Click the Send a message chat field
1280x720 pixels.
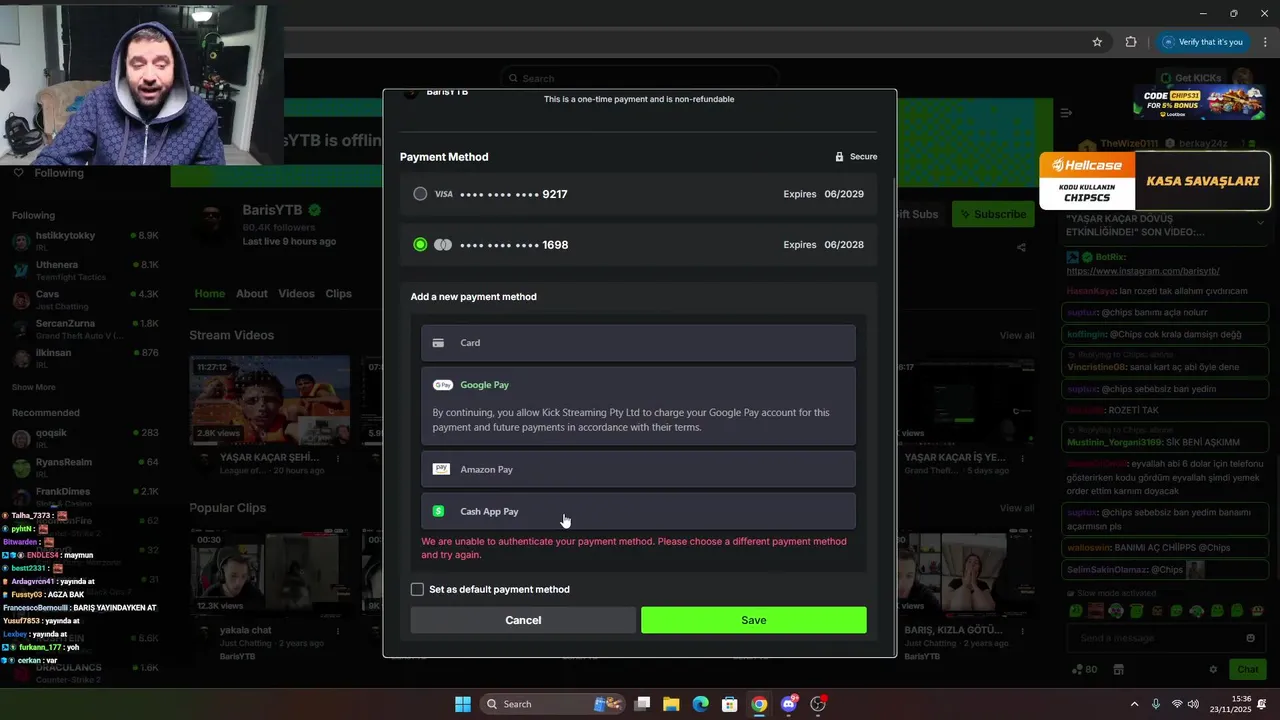pos(1165,638)
